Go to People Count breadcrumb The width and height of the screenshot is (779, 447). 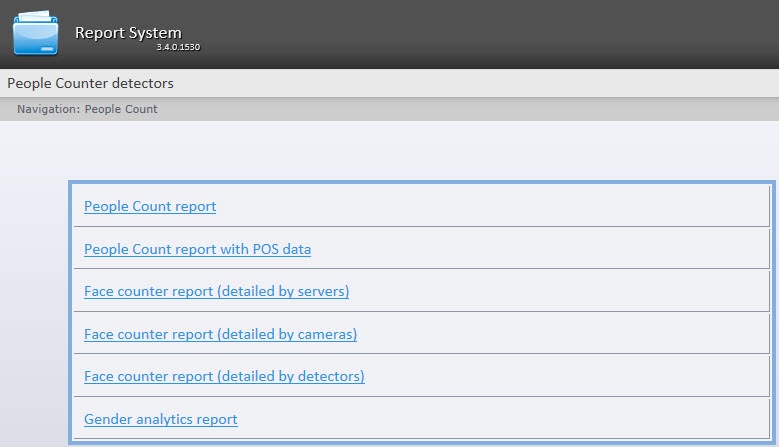(x=121, y=109)
